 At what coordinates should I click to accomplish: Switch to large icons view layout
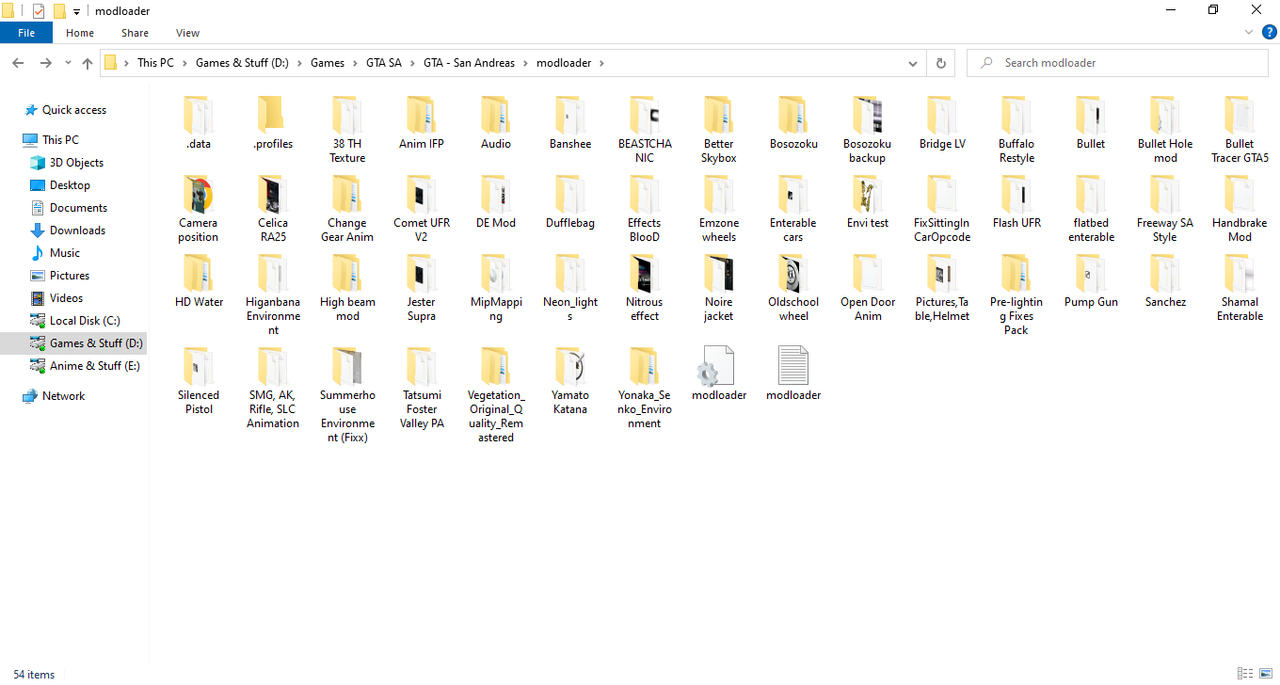[x=1266, y=674]
